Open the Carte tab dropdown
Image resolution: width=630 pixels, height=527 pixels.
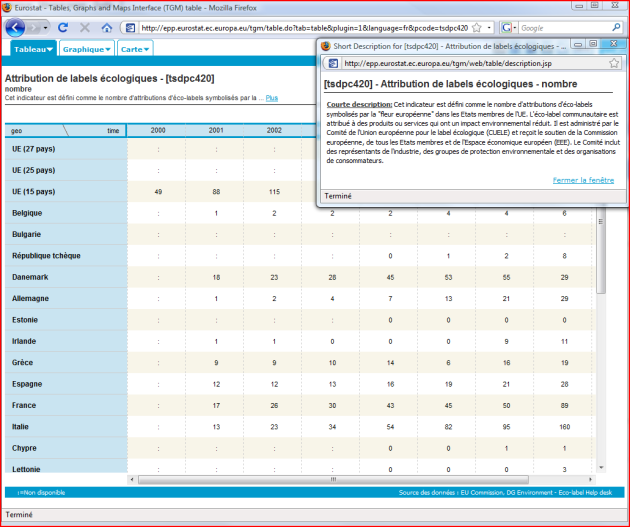point(135,49)
